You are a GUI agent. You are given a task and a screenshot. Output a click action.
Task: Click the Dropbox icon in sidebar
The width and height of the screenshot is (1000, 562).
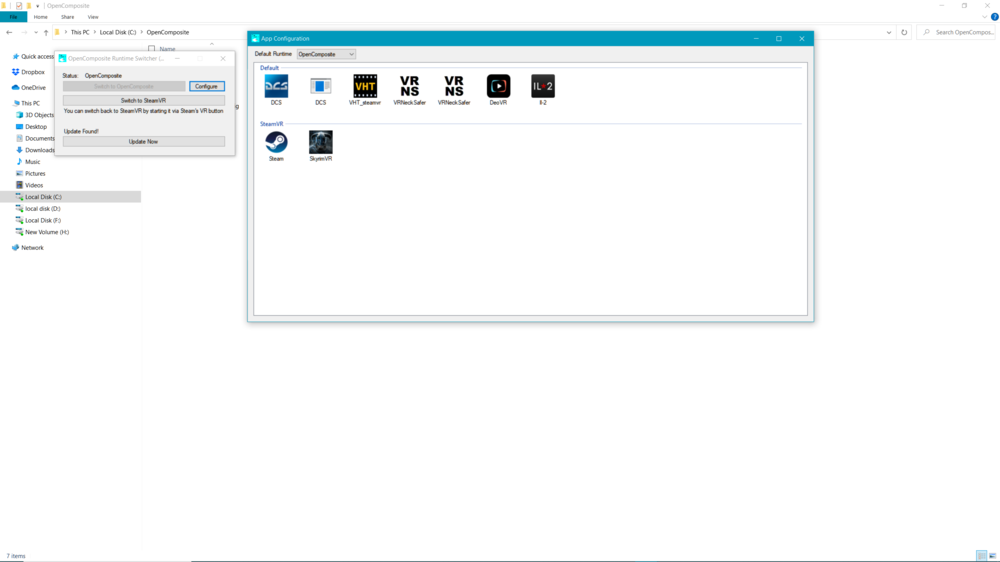coord(15,72)
